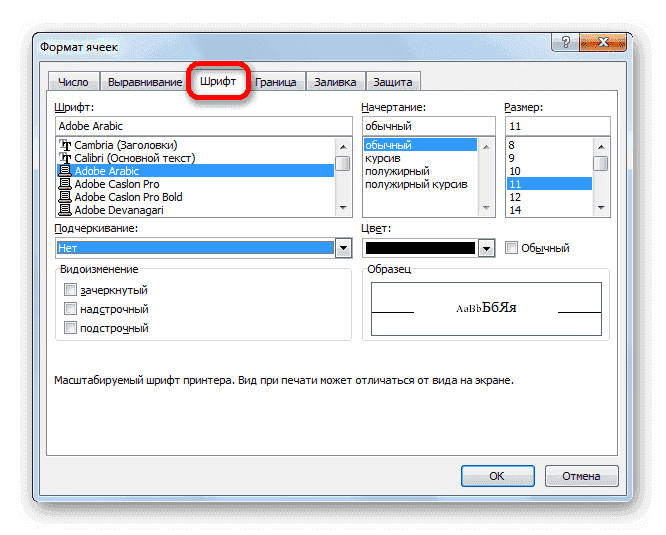The image size is (666, 535).
Task: Click the TrueType icon beside Calibri (Основной текст)
Action: click(x=66, y=158)
